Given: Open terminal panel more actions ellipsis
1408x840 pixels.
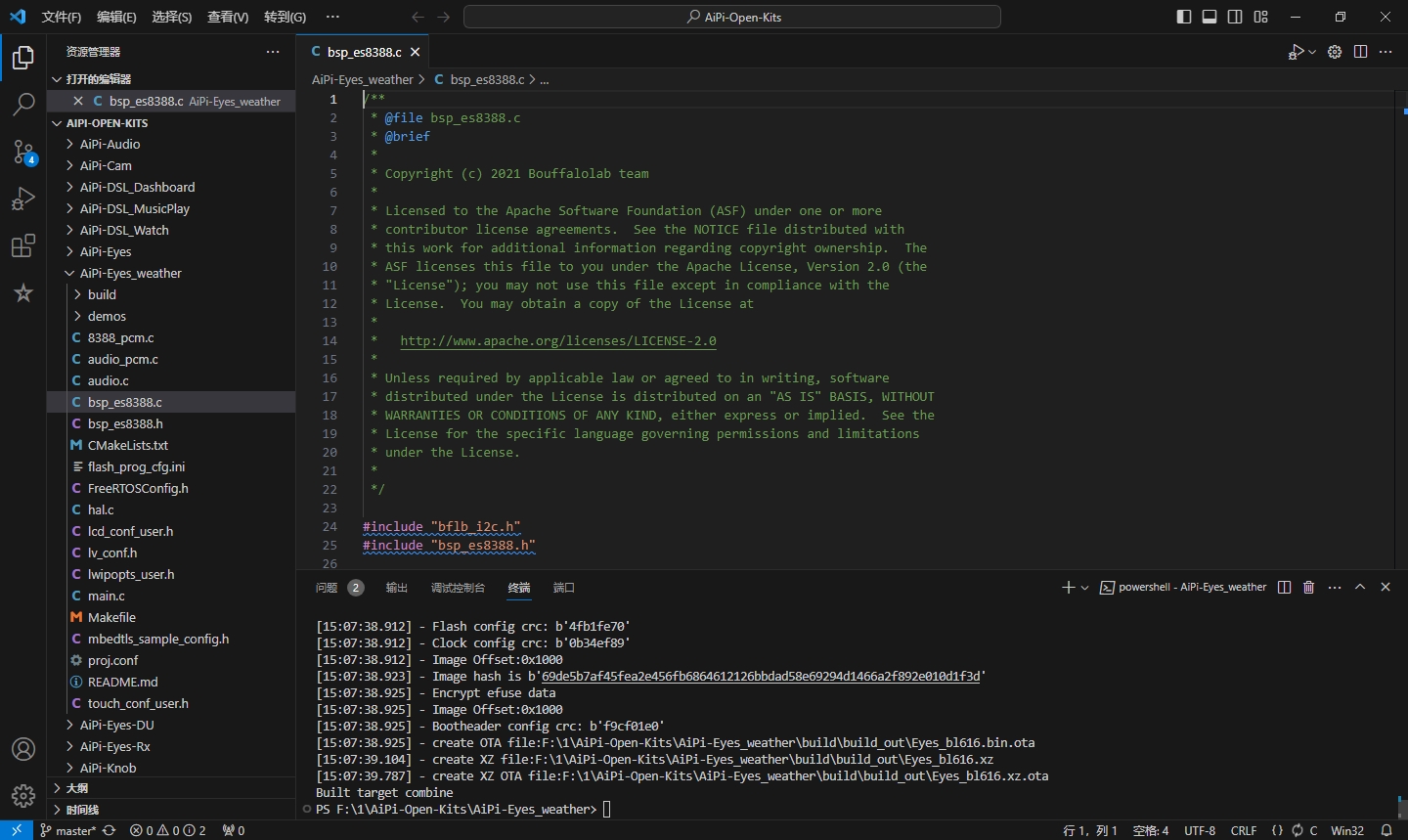Looking at the screenshot, I should [1335, 587].
